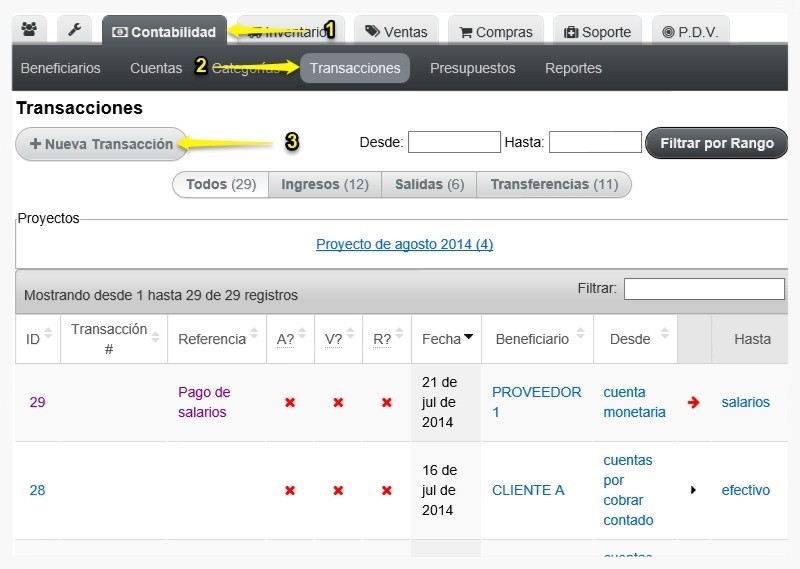The width and height of the screenshot is (800, 569).
Task: Click A? red cross for transaction 28
Action: (x=290, y=490)
